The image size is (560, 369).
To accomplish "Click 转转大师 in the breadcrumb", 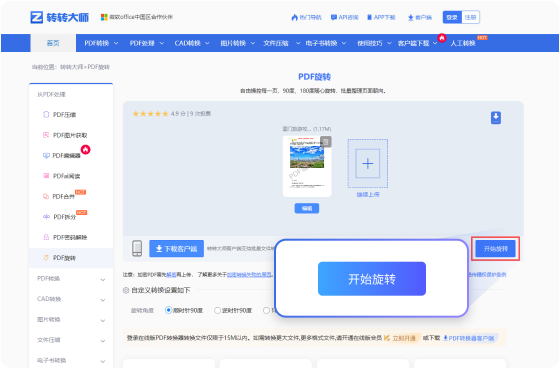I will 71,67.
